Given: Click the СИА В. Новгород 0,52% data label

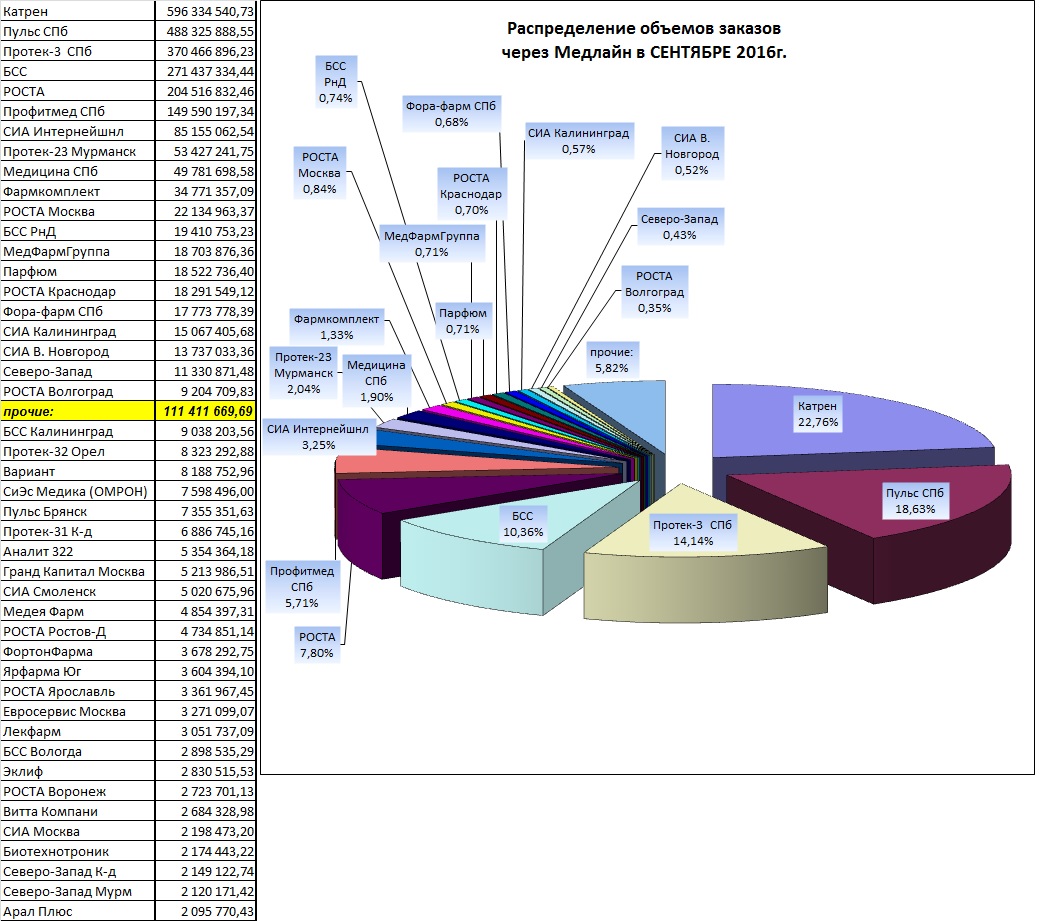Looking at the screenshot, I should [x=692, y=154].
